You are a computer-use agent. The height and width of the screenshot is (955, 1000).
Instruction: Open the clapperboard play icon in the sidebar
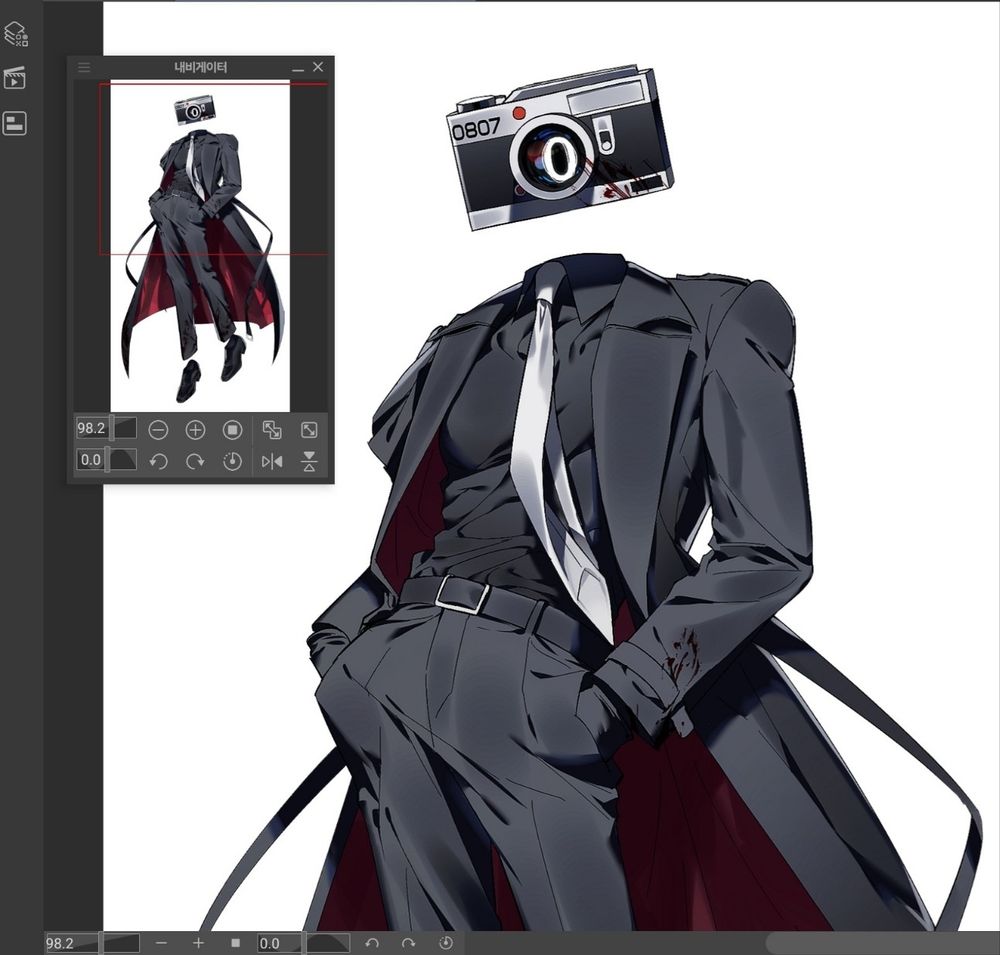click(x=15, y=78)
